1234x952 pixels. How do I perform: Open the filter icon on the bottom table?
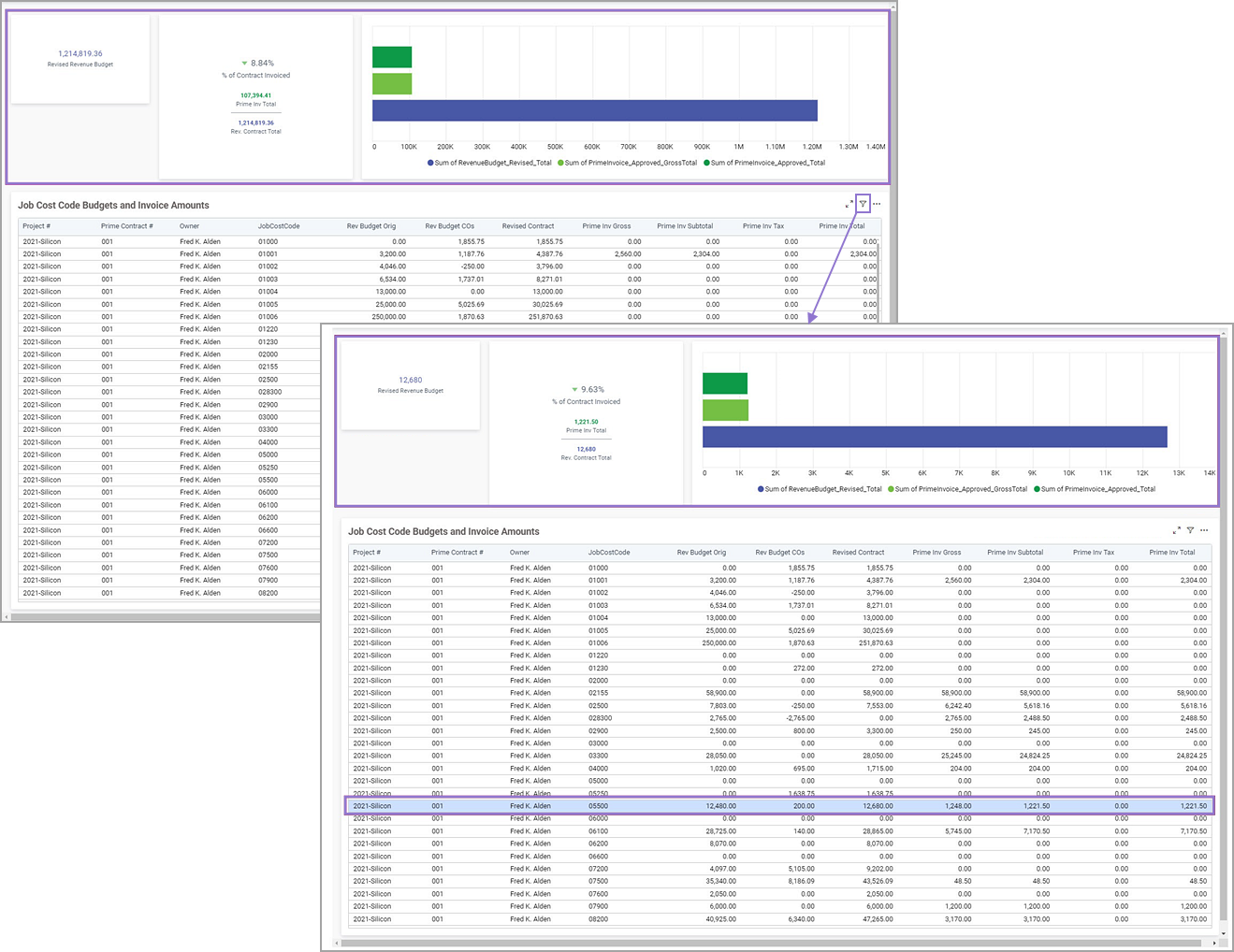pyautogui.click(x=1190, y=529)
